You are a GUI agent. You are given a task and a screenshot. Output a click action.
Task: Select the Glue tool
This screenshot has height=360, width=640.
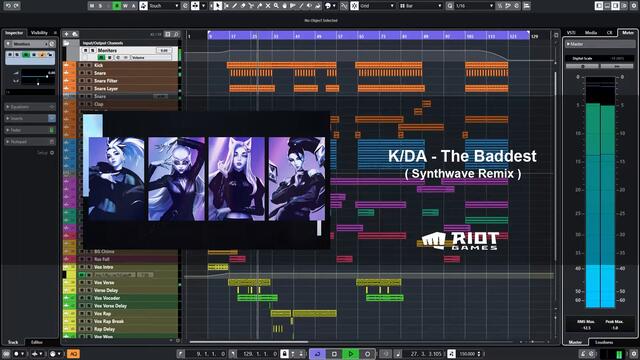click(260, 6)
